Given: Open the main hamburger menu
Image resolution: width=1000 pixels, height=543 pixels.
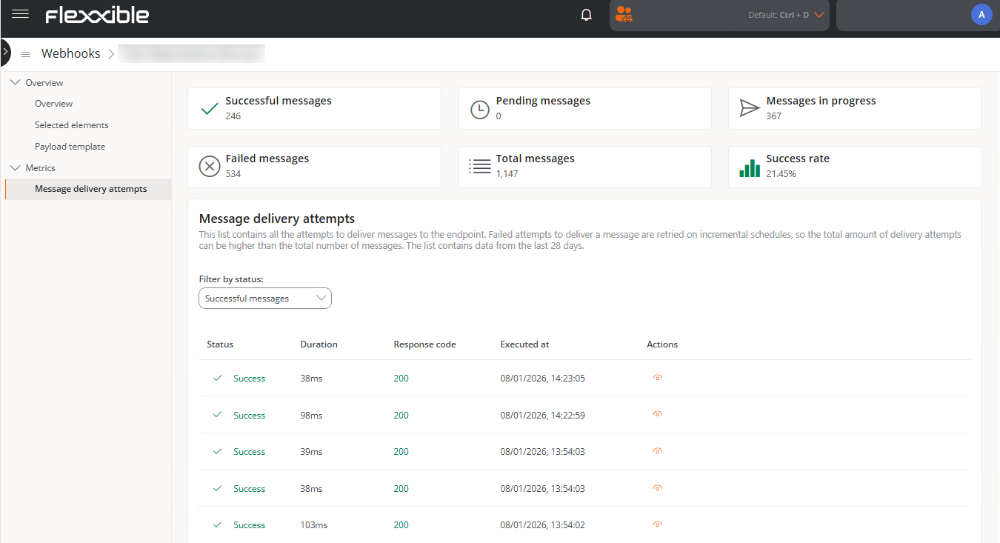Looking at the screenshot, I should point(20,14).
